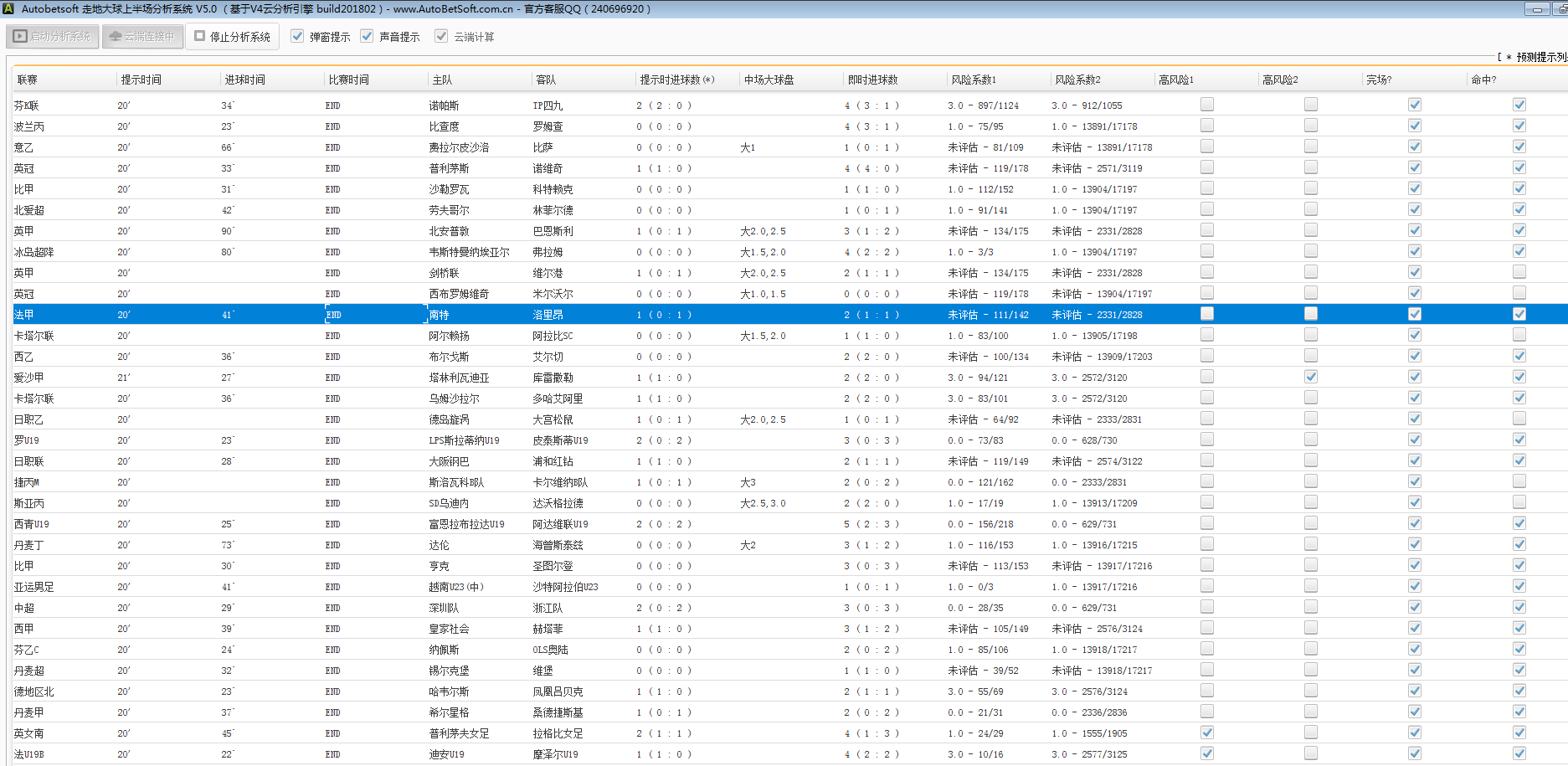The width and height of the screenshot is (1568, 766).
Task: Sort by the 联赛 column header
Action: 28,80
